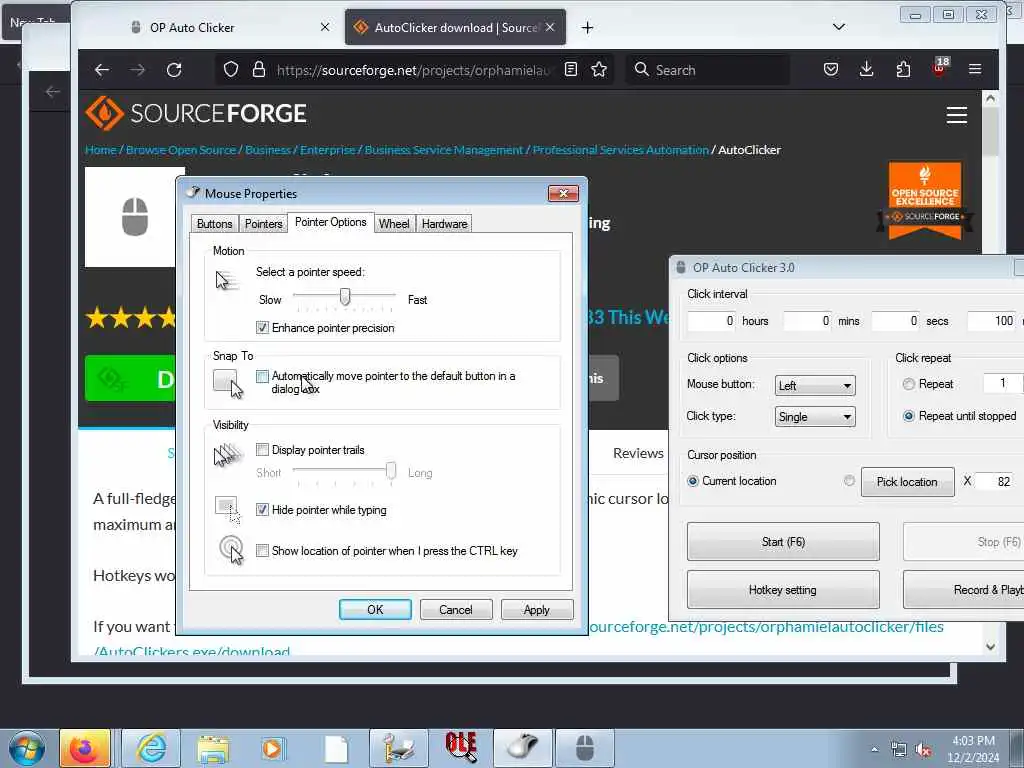Viewport: 1024px width, 768px height.
Task: Open the Click type dropdown
Action: [815, 417]
